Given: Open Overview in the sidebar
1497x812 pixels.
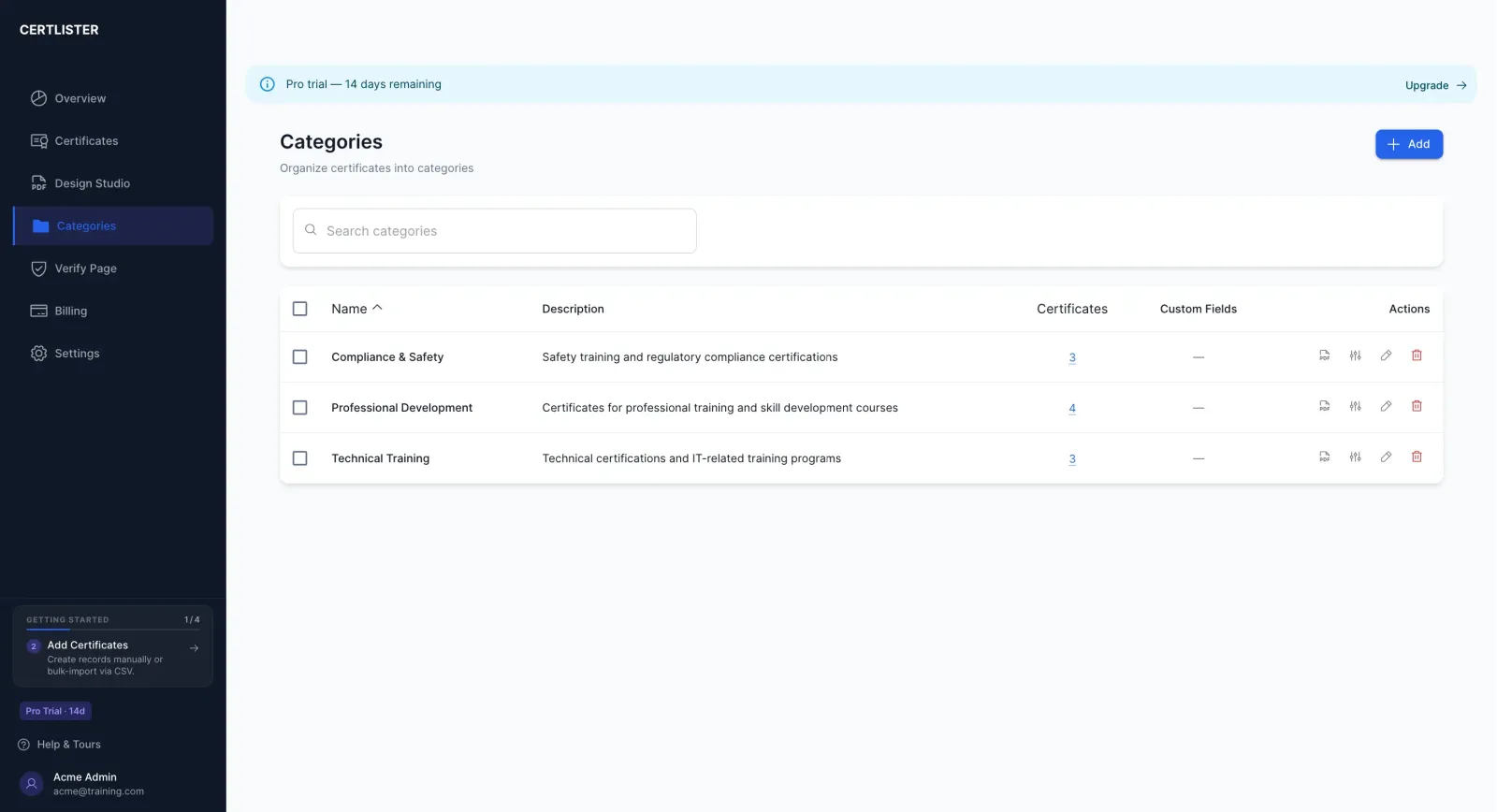Looking at the screenshot, I should tap(113, 98).
